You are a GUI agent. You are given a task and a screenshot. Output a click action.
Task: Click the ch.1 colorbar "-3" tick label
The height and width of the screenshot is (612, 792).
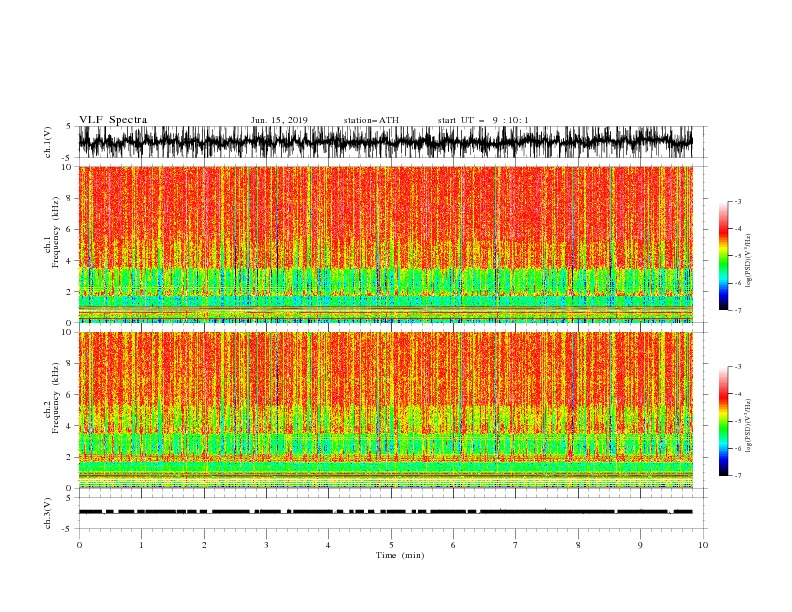point(738,201)
